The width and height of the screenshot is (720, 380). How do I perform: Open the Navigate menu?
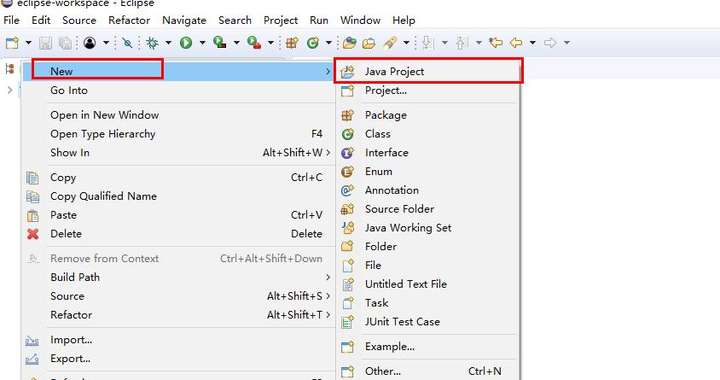click(x=184, y=20)
